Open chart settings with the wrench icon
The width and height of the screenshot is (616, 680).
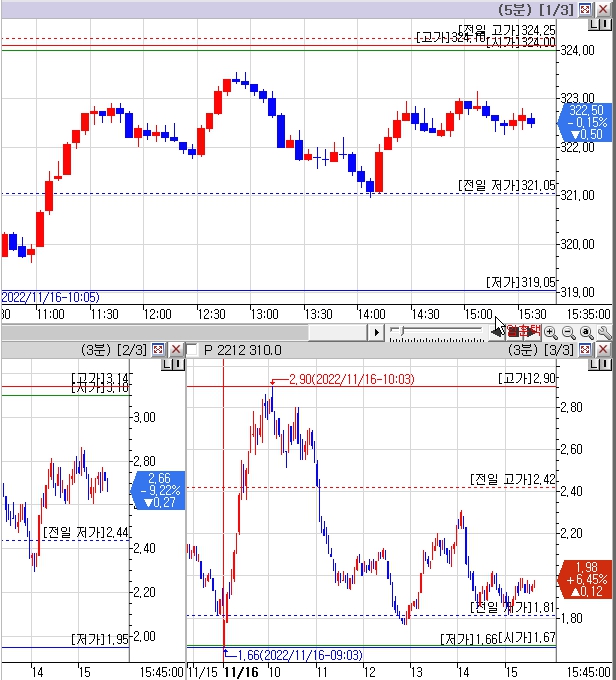pos(604,333)
